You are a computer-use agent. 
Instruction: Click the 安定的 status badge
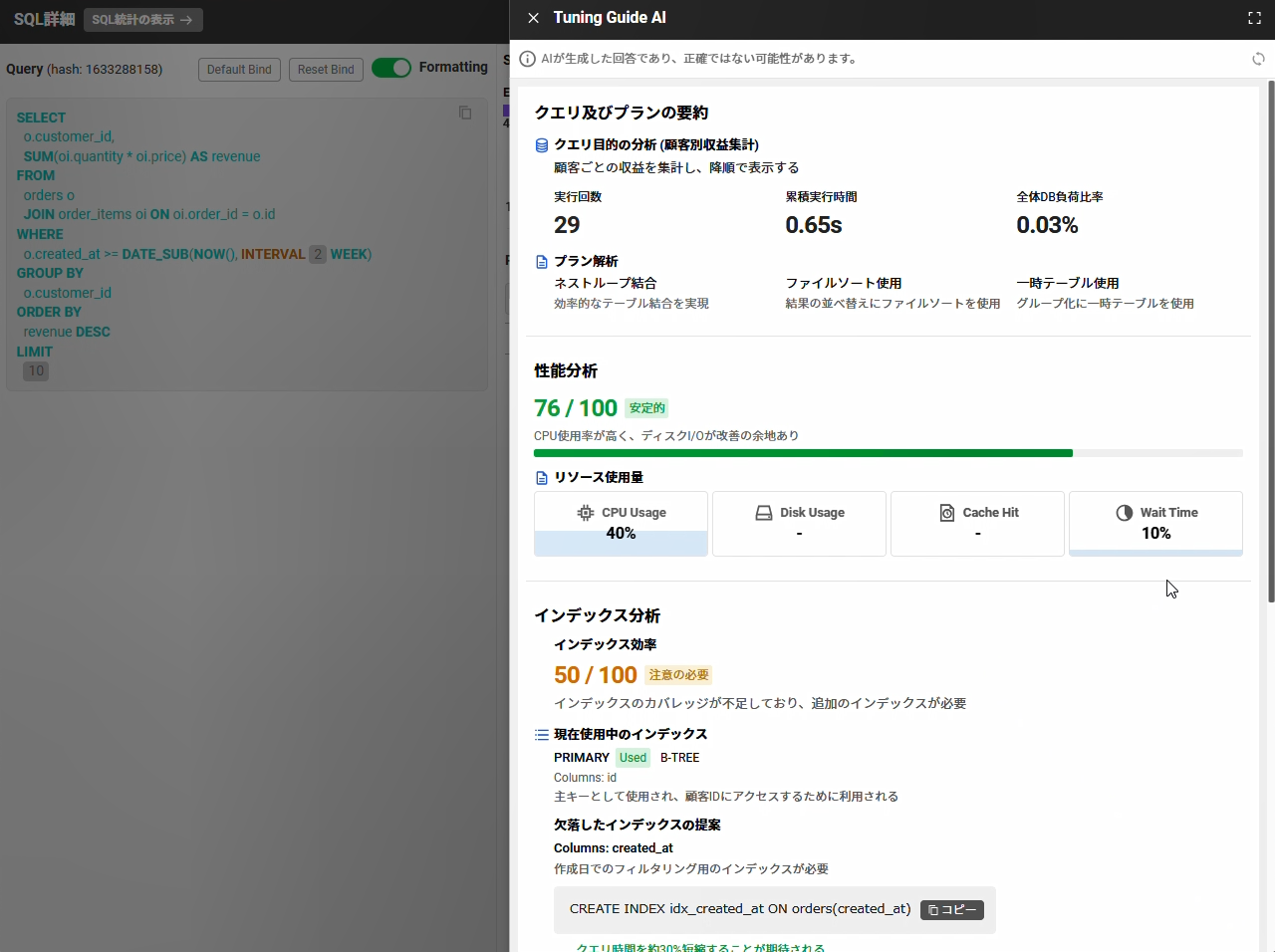tap(646, 408)
